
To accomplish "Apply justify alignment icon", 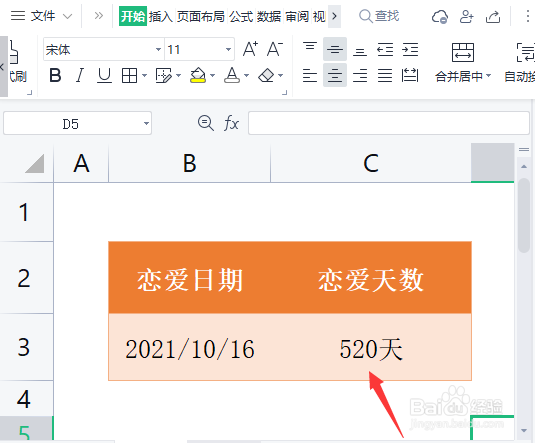I will [x=385, y=75].
